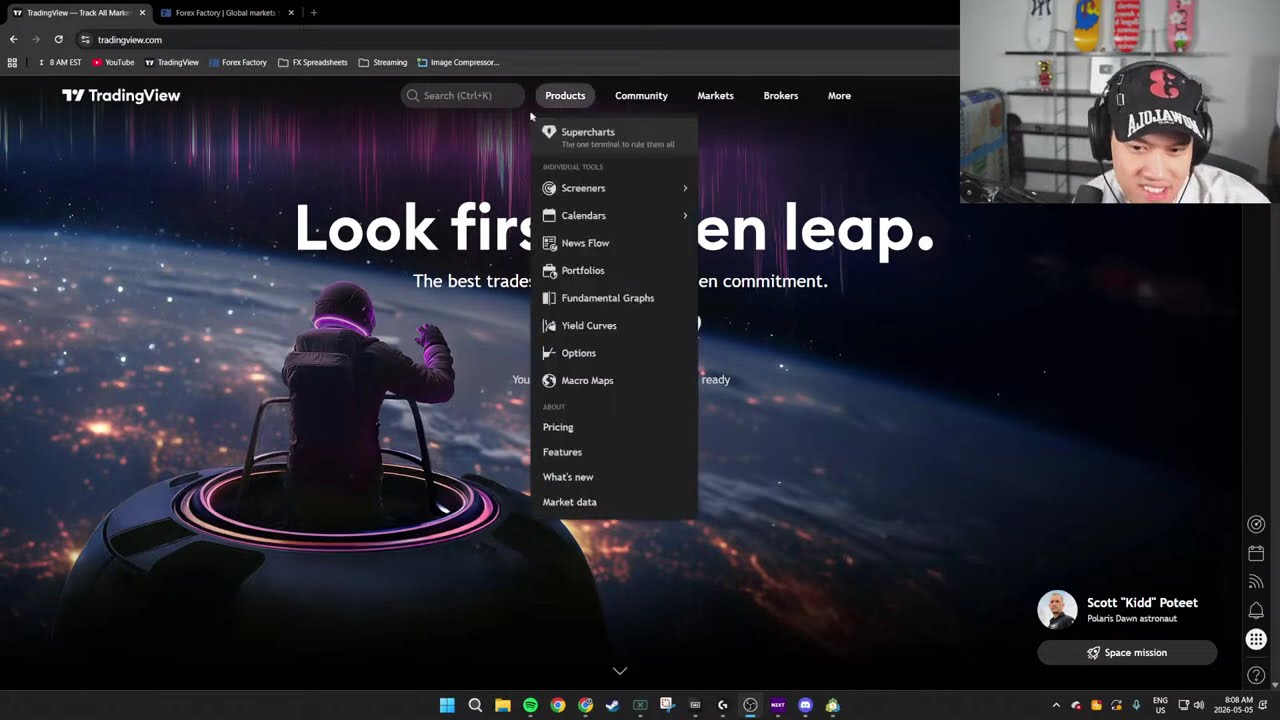Open the Forex Factory bookmark
The width and height of the screenshot is (1280, 720).
pyautogui.click(x=238, y=62)
